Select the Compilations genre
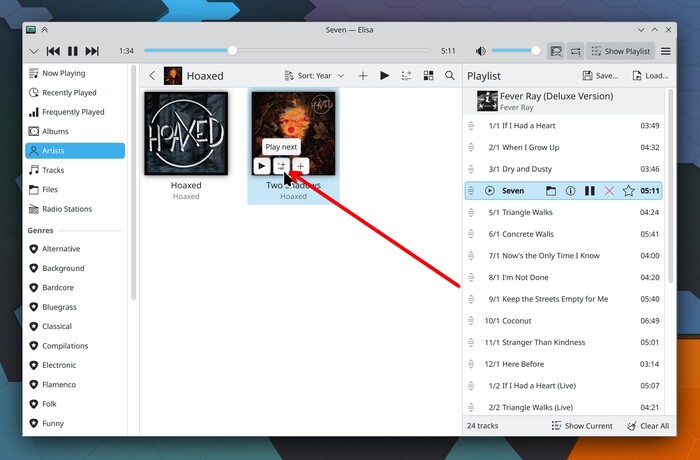 pos(75,346)
